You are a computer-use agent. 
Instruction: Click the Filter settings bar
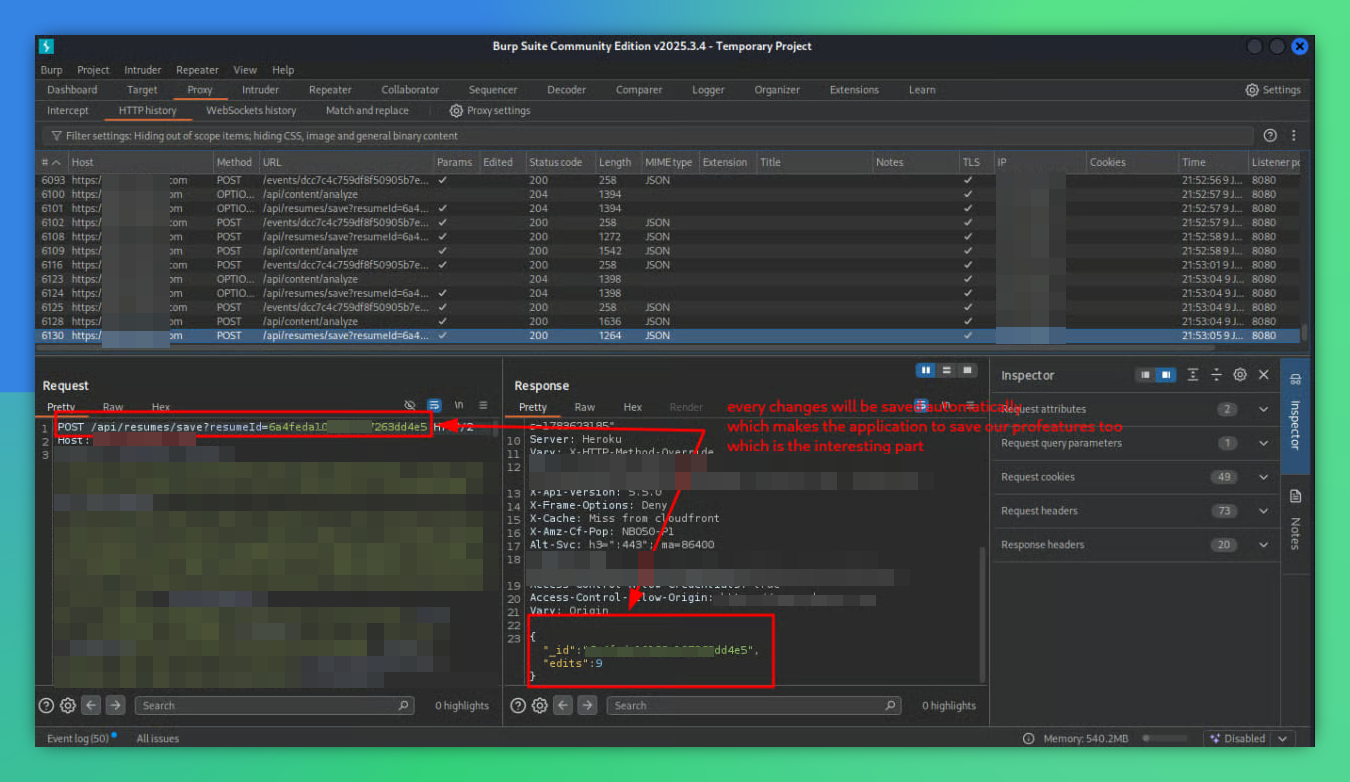pos(647,136)
